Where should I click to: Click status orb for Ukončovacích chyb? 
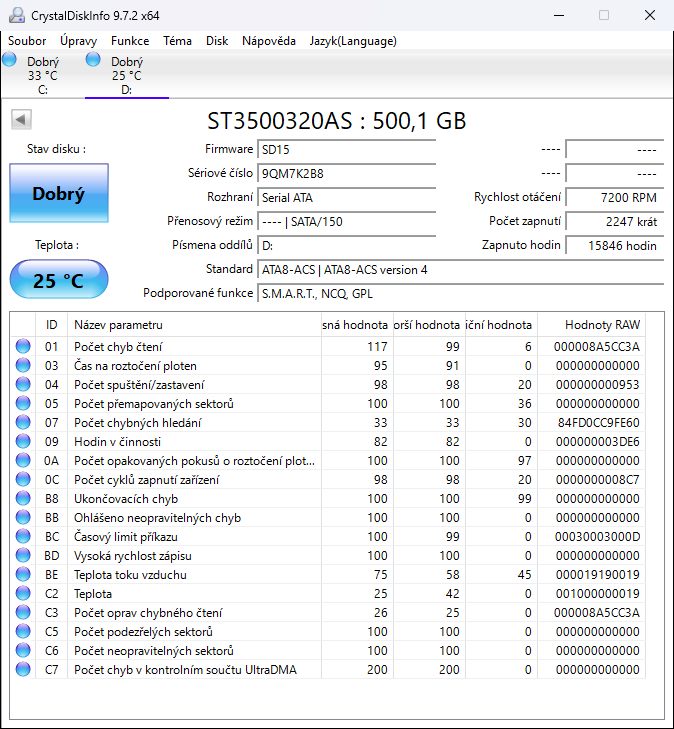point(23,498)
